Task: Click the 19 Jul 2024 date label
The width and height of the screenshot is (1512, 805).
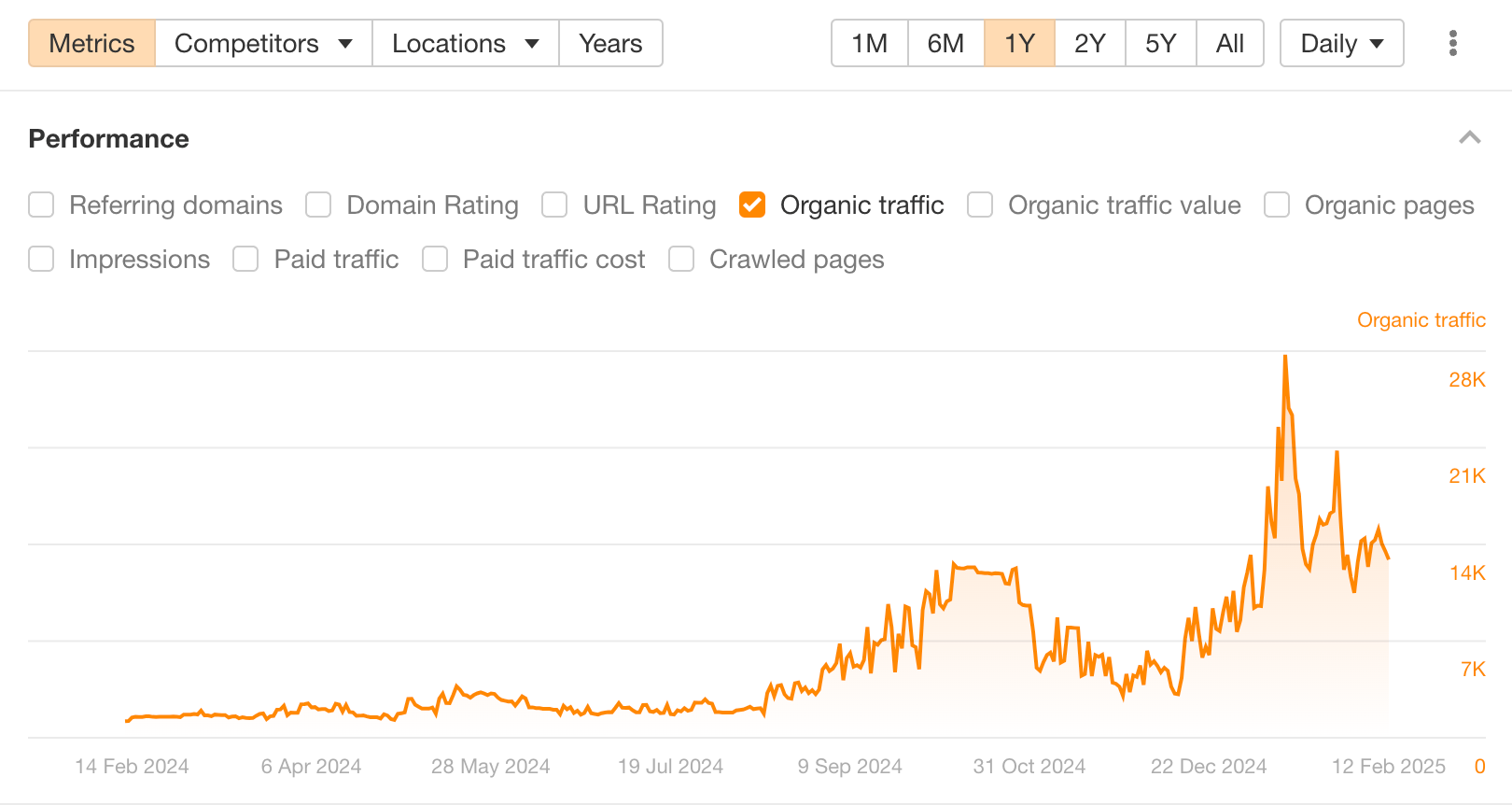Action: click(670, 767)
